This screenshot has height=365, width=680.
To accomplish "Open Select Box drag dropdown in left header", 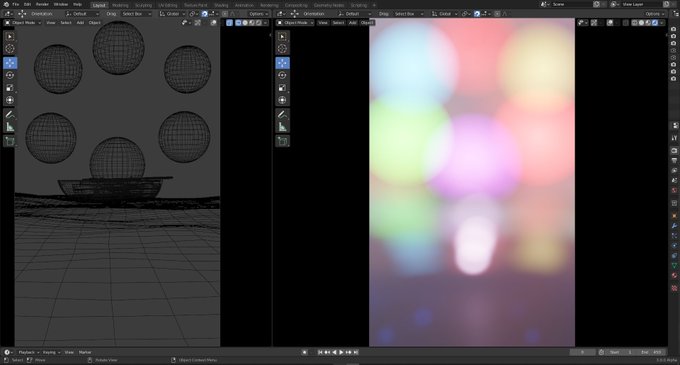I will pyautogui.click(x=137, y=14).
